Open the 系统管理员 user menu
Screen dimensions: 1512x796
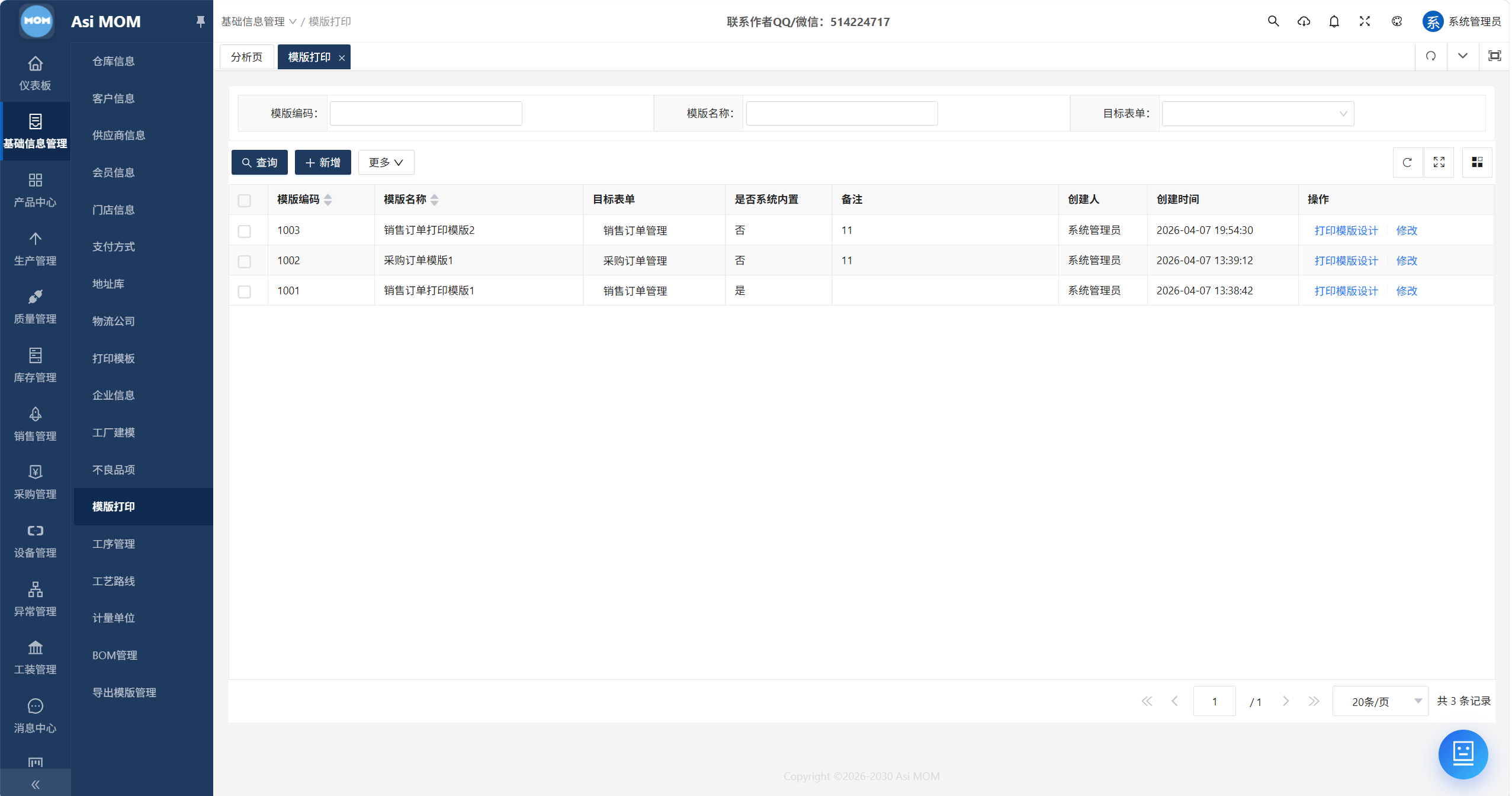point(1462,22)
